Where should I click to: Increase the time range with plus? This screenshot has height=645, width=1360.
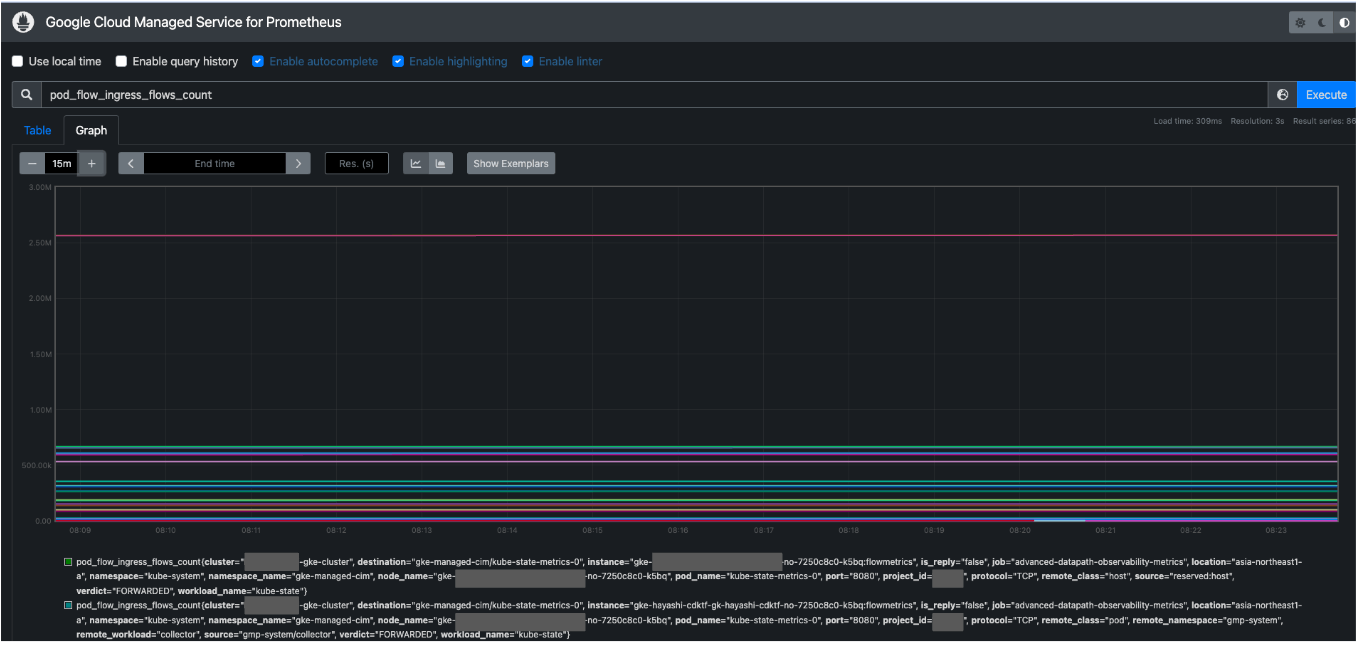point(92,163)
